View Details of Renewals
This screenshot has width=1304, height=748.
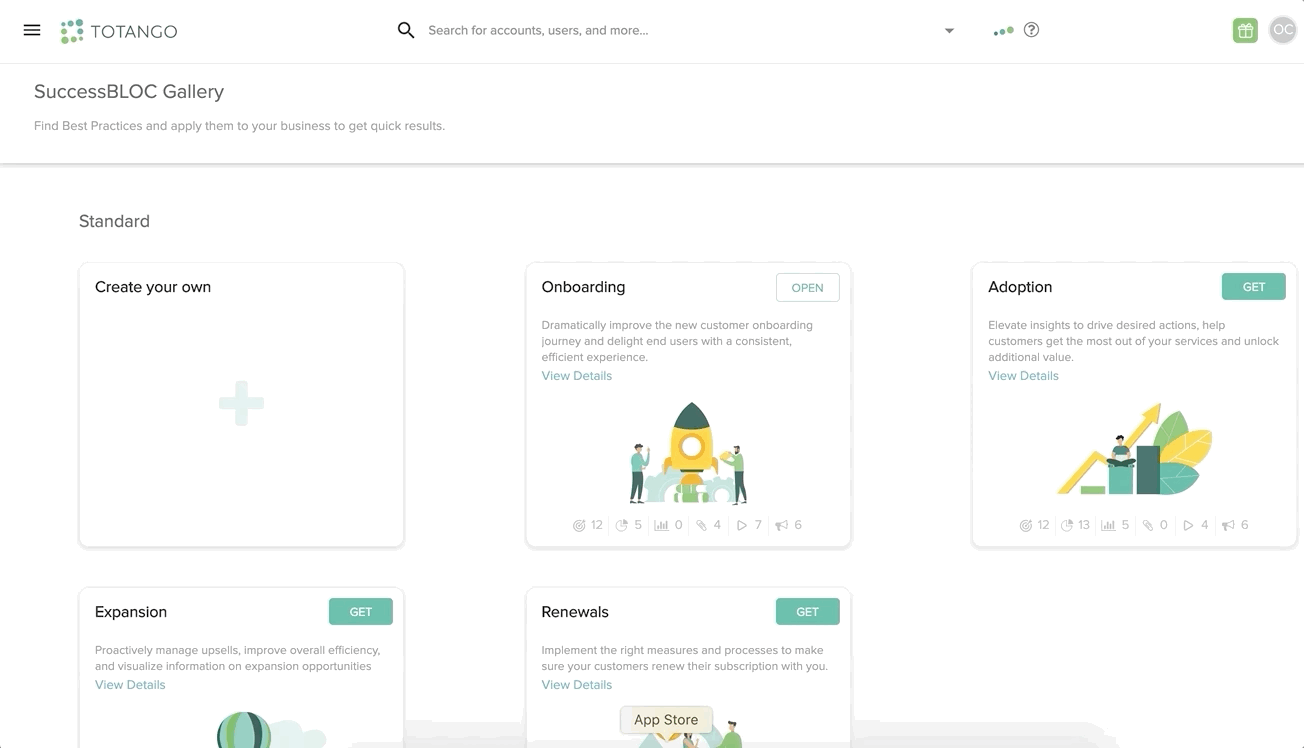coord(576,685)
